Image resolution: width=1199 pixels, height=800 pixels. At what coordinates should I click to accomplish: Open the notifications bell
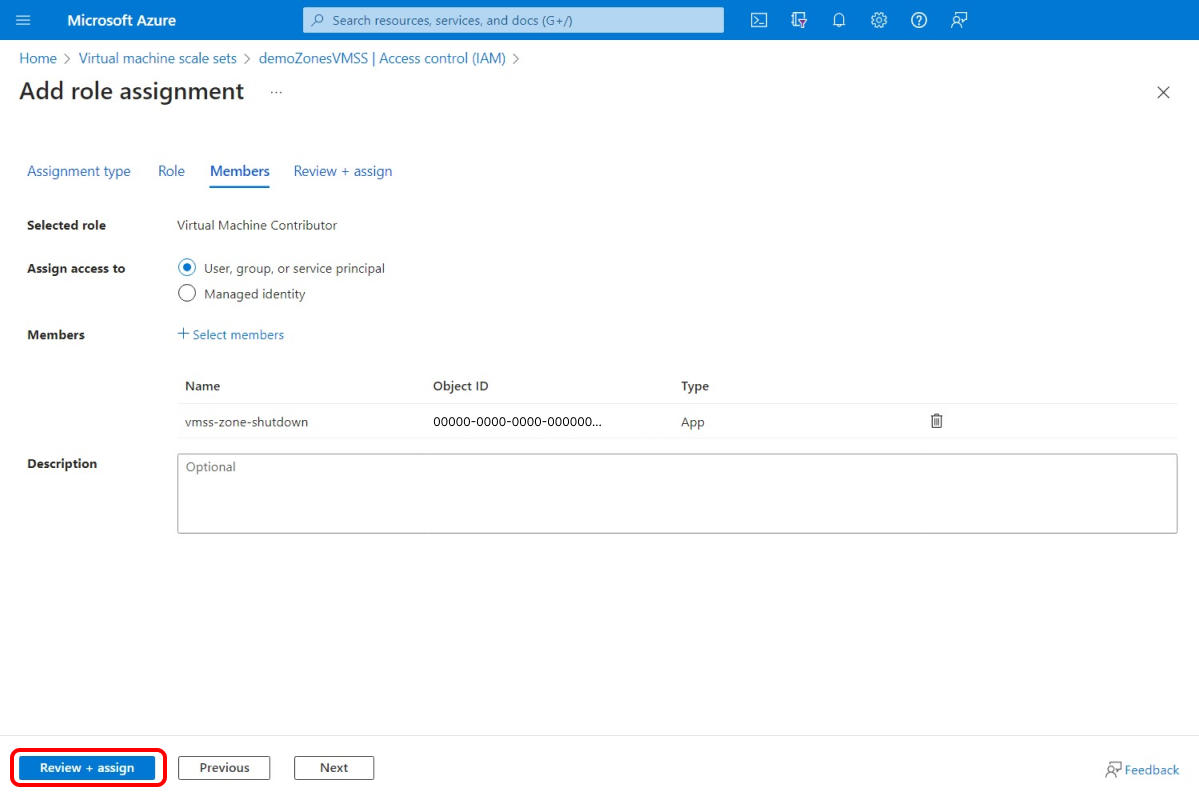point(838,20)
